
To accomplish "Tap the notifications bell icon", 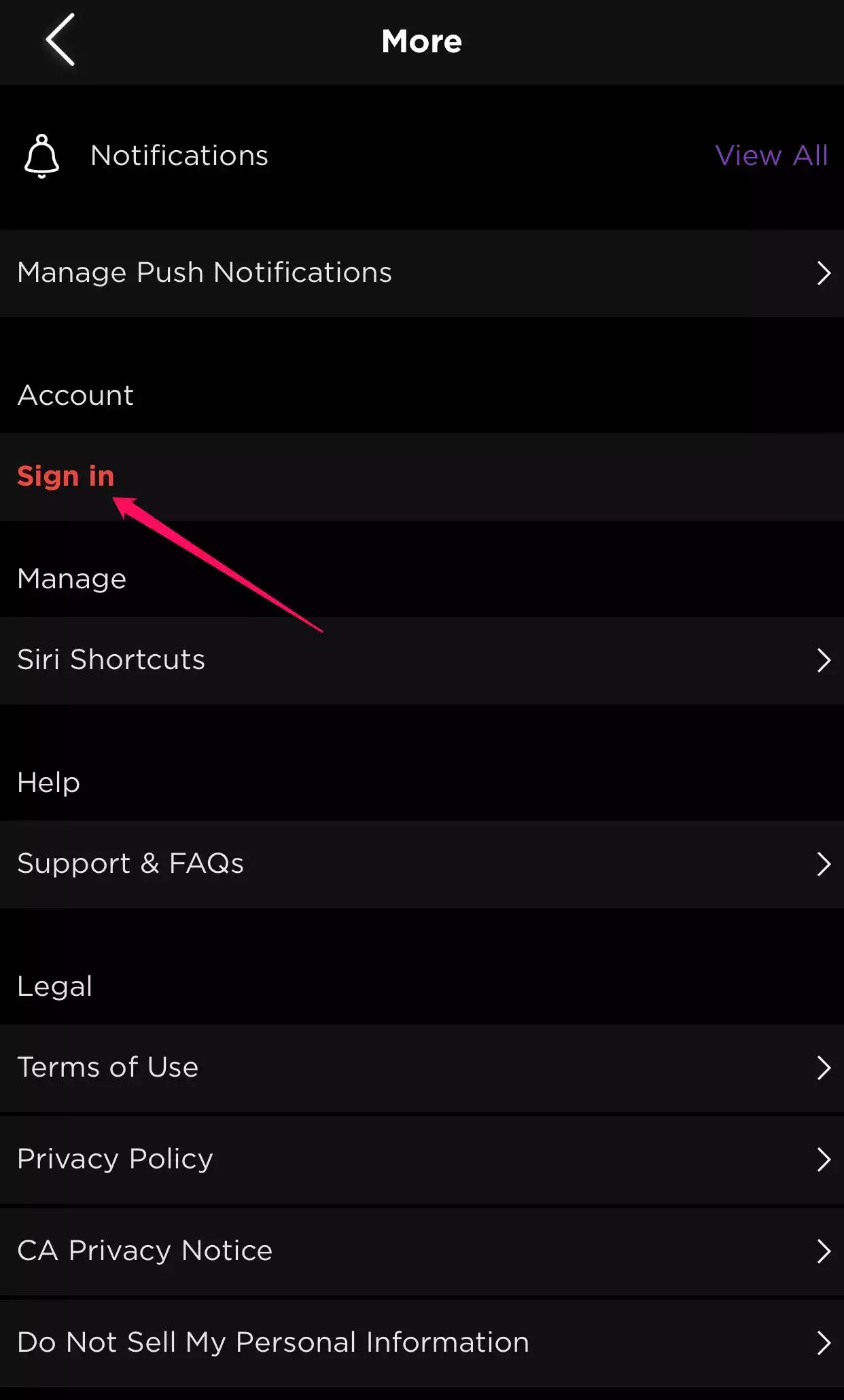I will (x=41, y=156).
